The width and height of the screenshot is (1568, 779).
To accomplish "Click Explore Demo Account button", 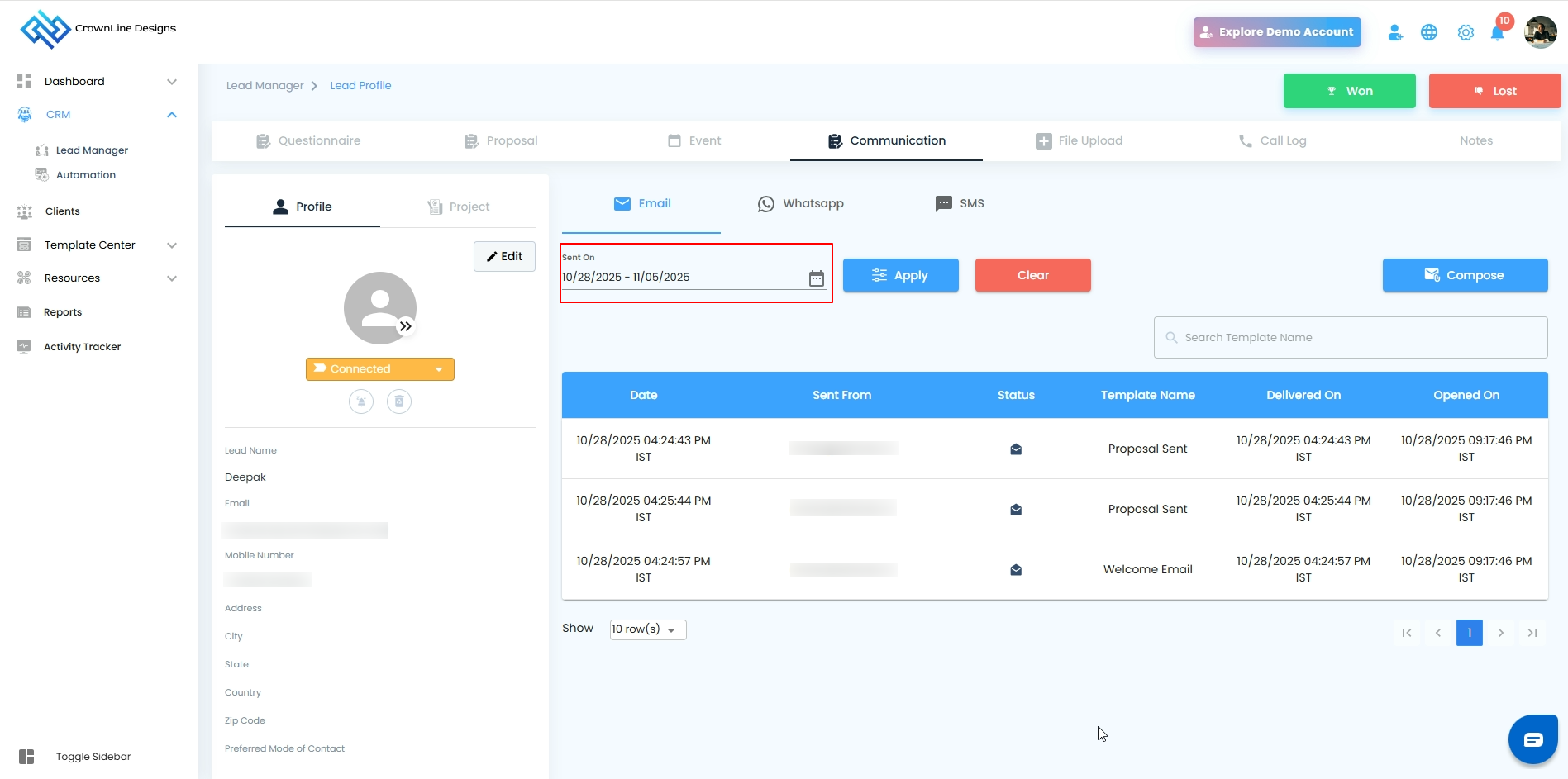I will coord(1277,32).
